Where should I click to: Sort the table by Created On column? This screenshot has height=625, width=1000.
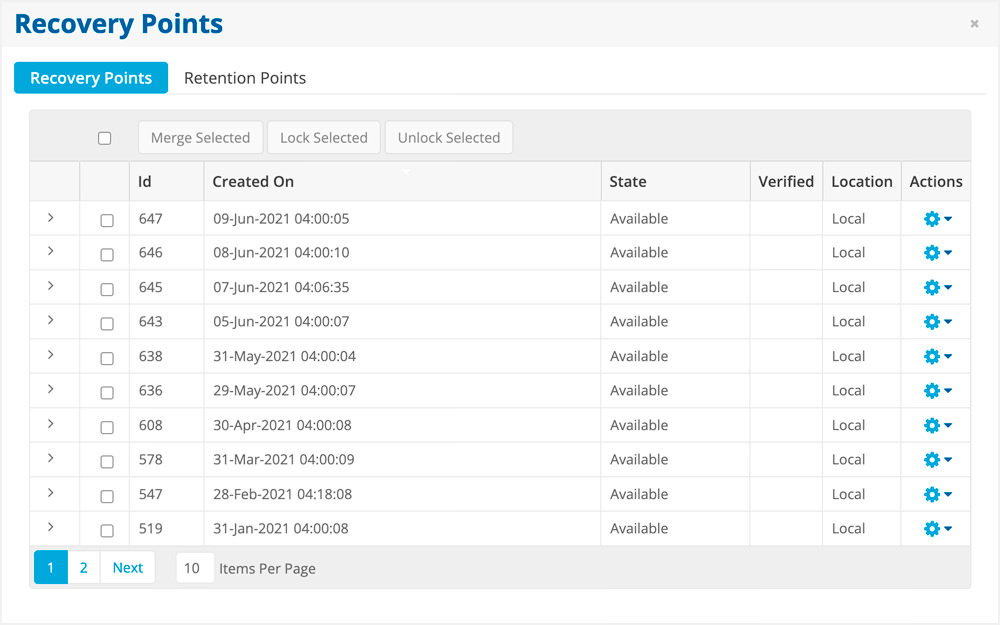254,182
